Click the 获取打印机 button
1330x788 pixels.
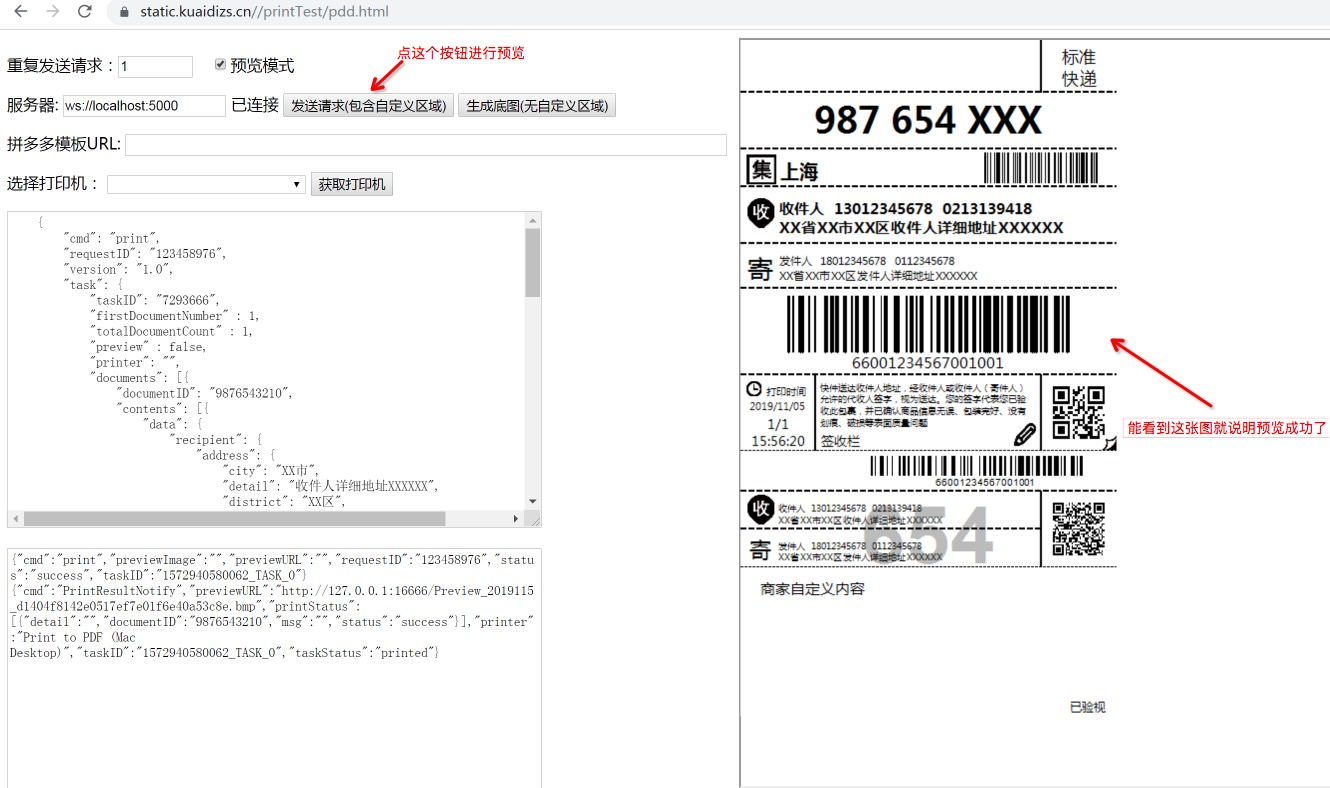pyautogui.click(x=352, y=183)
